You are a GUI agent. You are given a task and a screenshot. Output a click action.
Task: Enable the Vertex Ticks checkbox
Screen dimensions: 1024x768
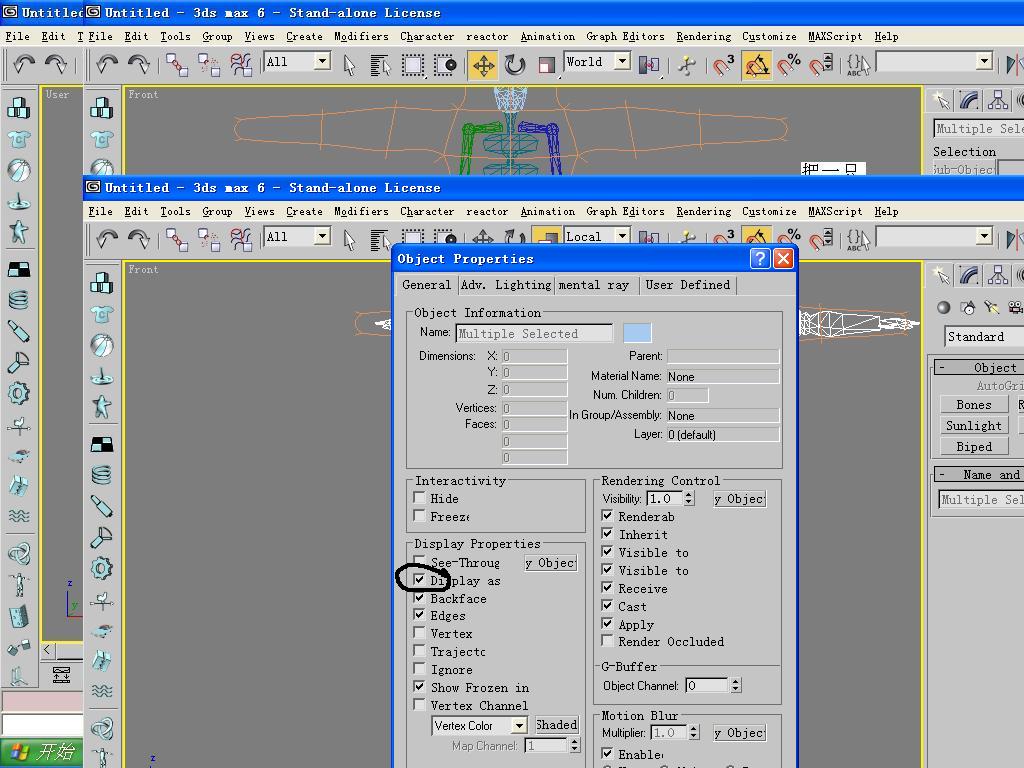[x=419, y=633]
